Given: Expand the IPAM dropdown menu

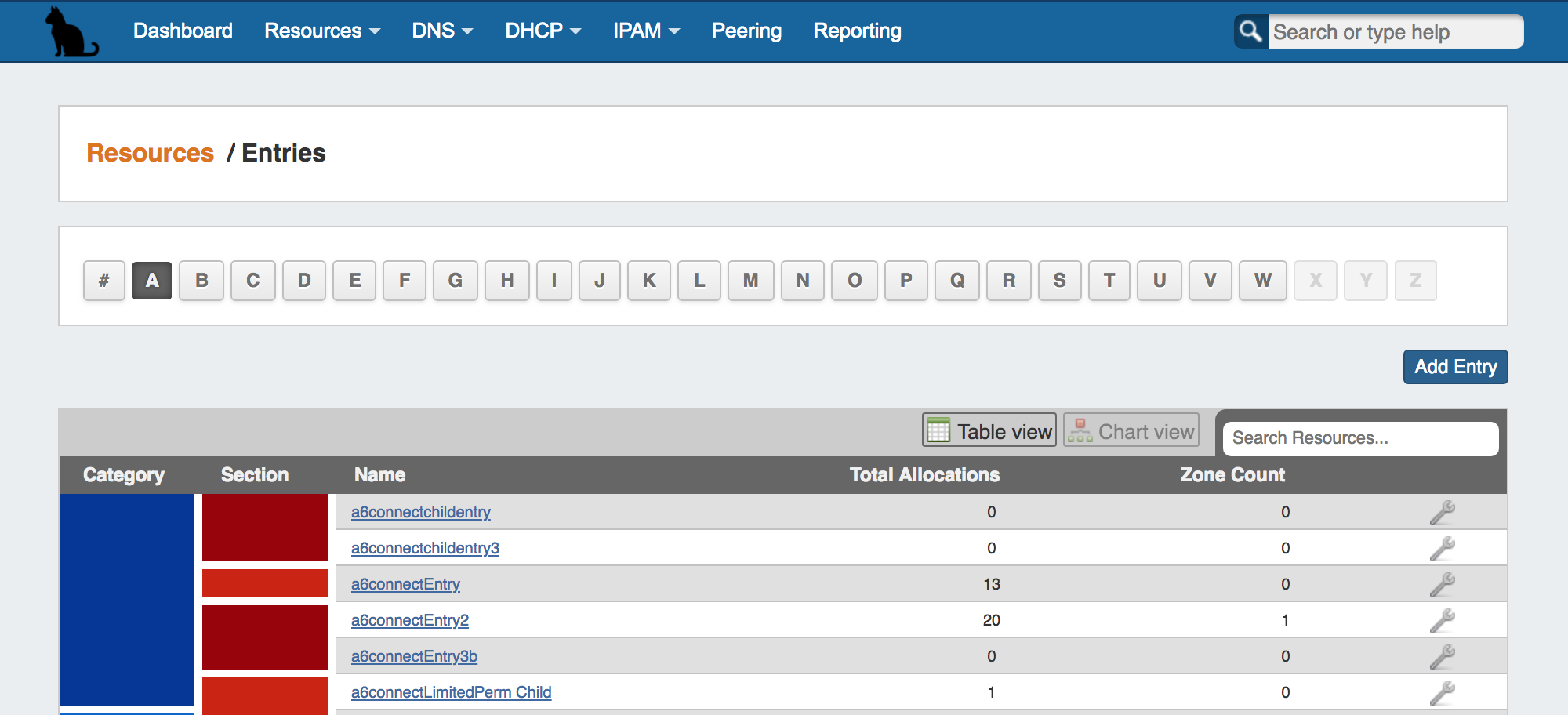Looking at the screenshot, I should point(646,31).
